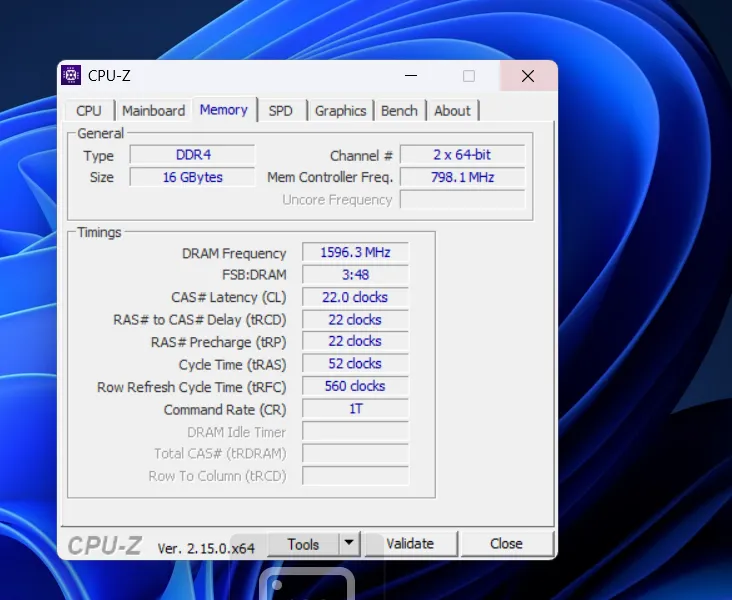Click the Command Rate (CR) label
732x600 pixels.
(x=225, y=409)
